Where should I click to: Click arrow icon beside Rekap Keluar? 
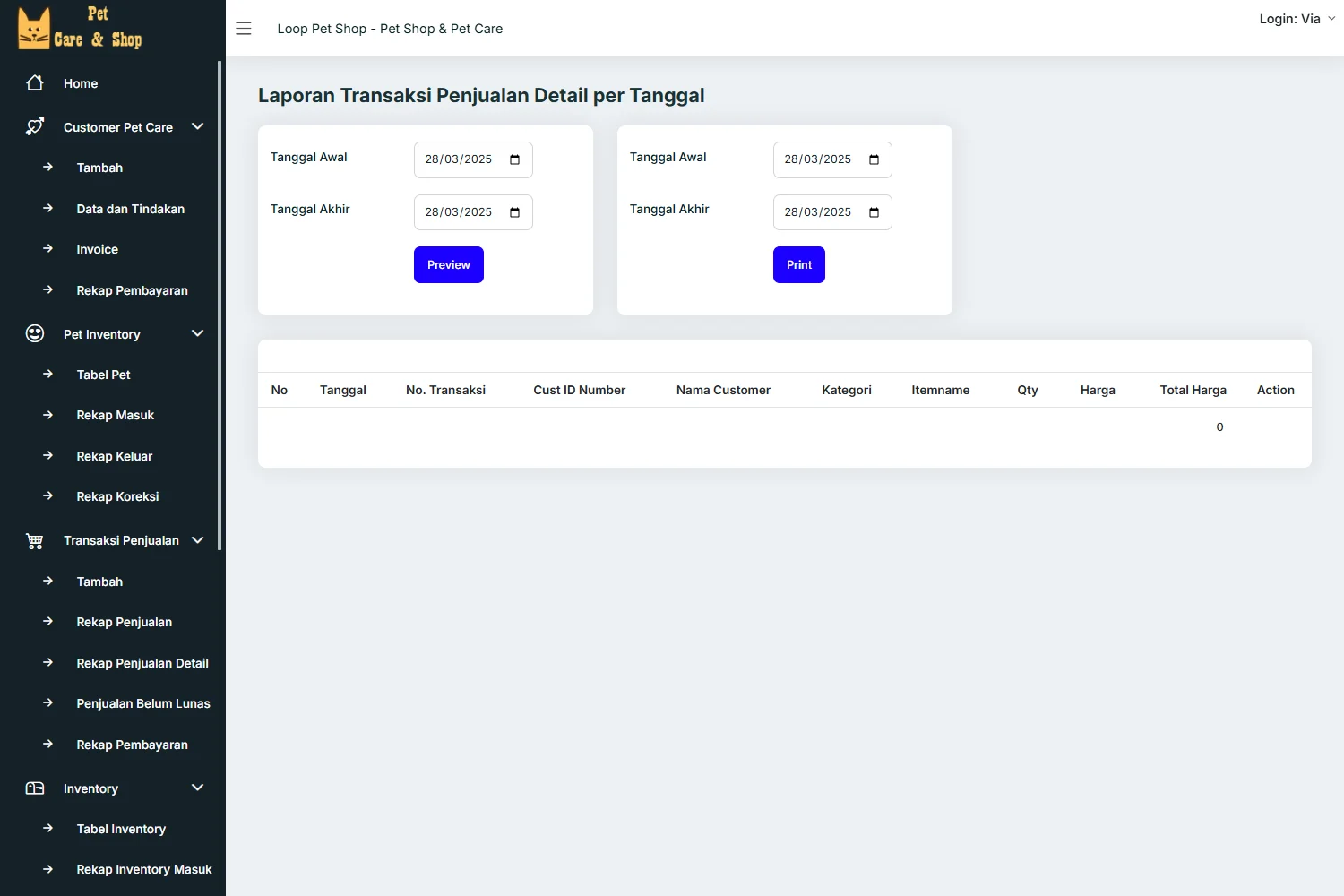tap(48, 455)
